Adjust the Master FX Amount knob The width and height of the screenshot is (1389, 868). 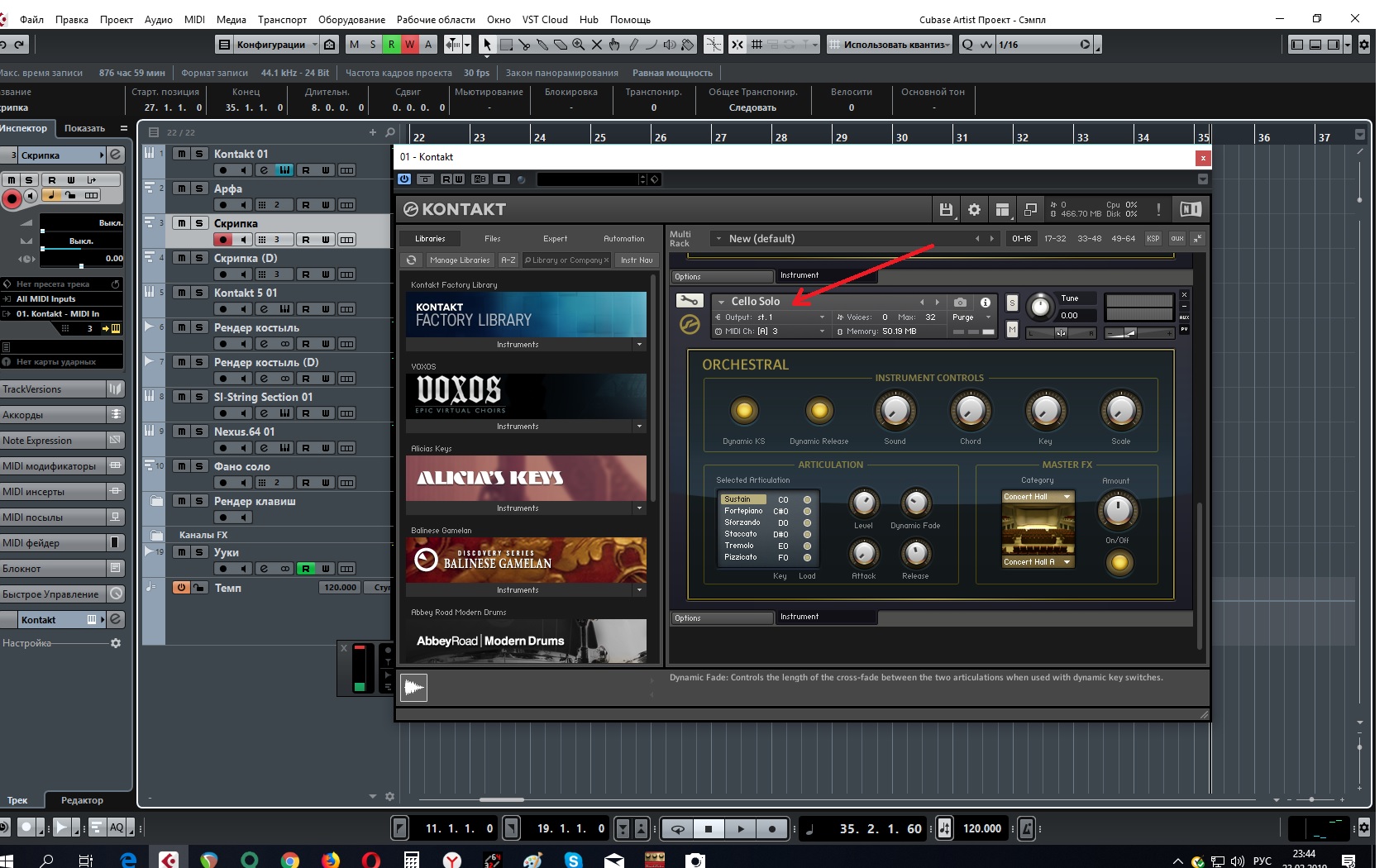pyautogui.click(x=1118, y=510)
